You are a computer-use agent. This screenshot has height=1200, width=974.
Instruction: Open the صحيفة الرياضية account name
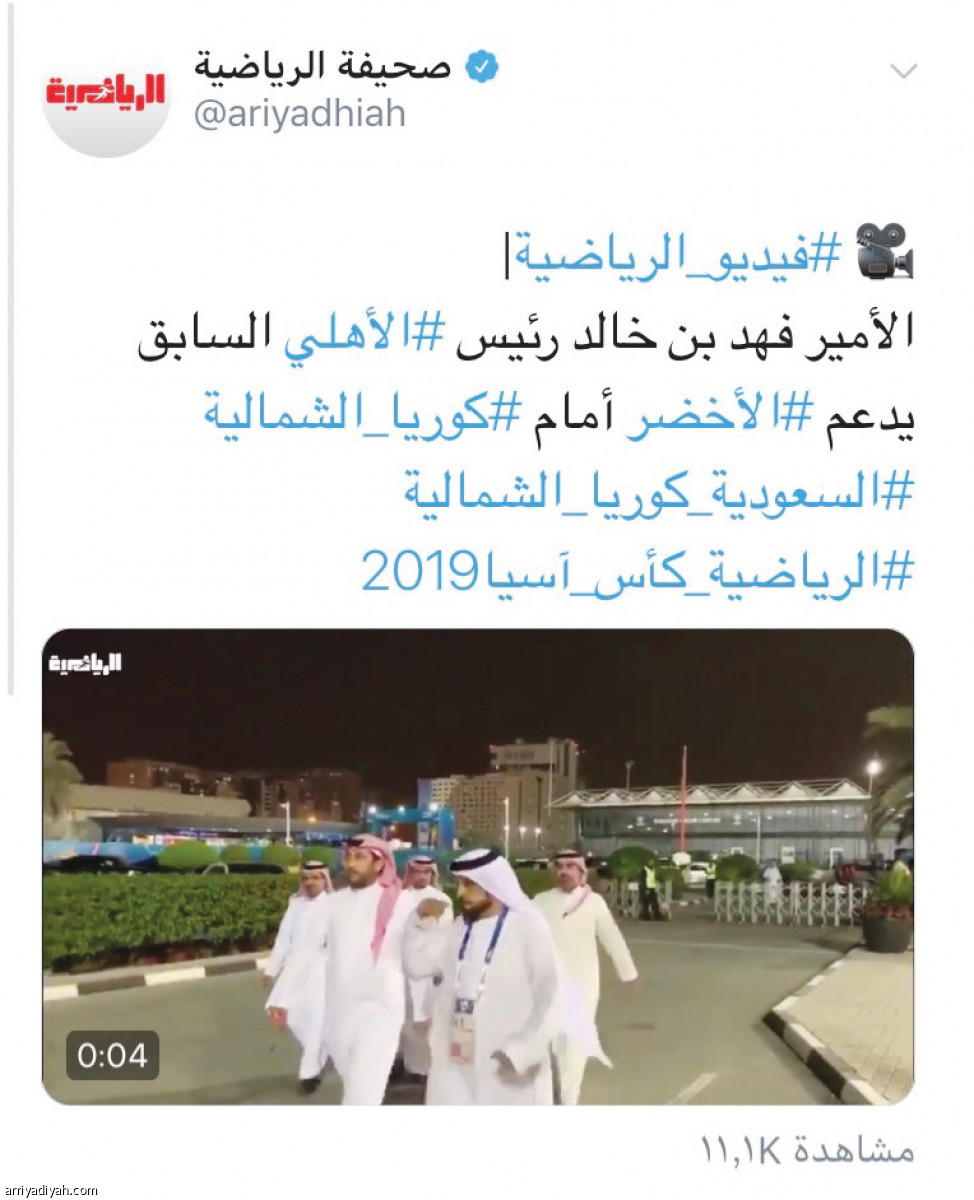[x=323, y=67]
